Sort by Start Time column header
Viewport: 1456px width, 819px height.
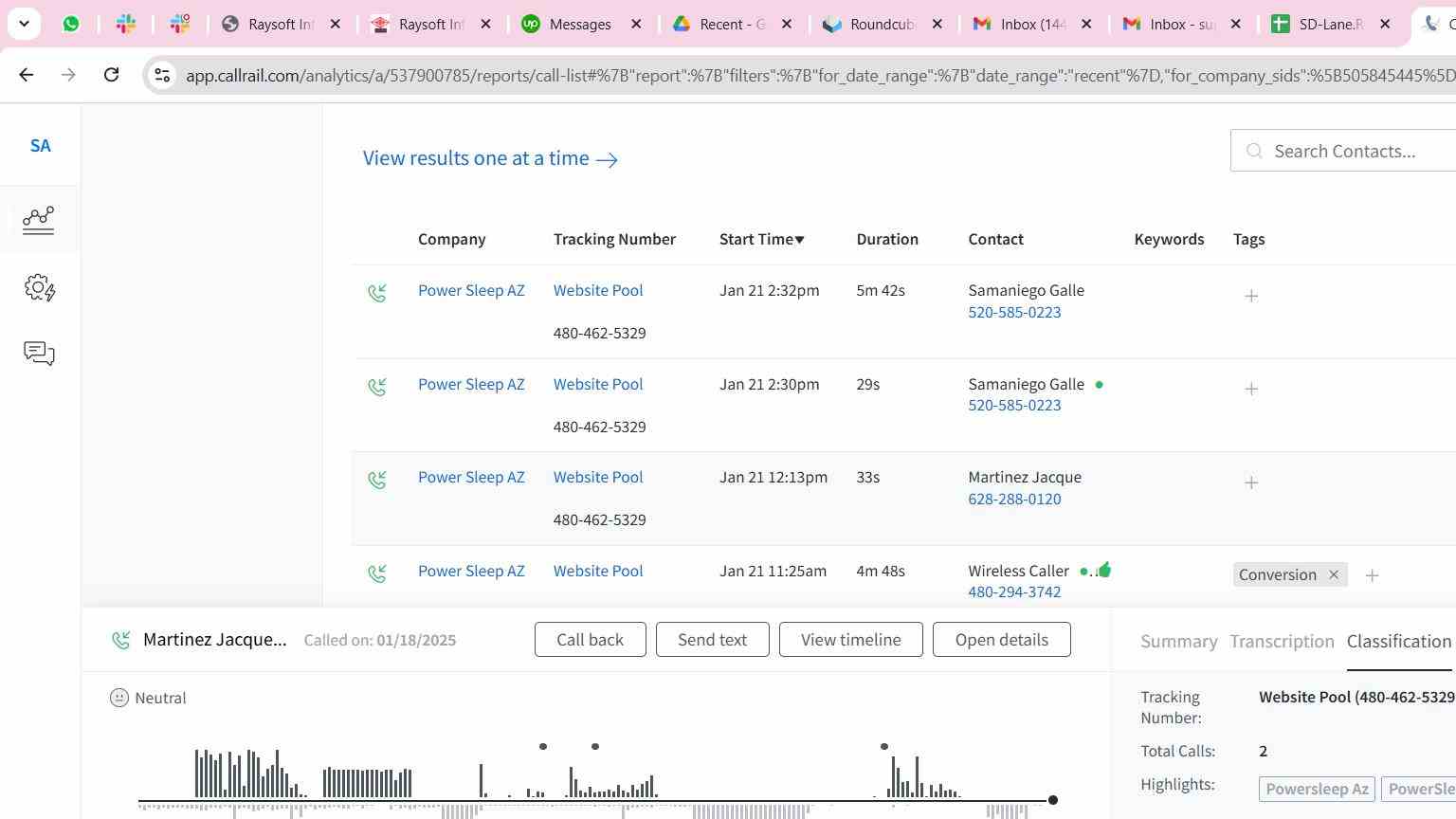tap(761, 239)
